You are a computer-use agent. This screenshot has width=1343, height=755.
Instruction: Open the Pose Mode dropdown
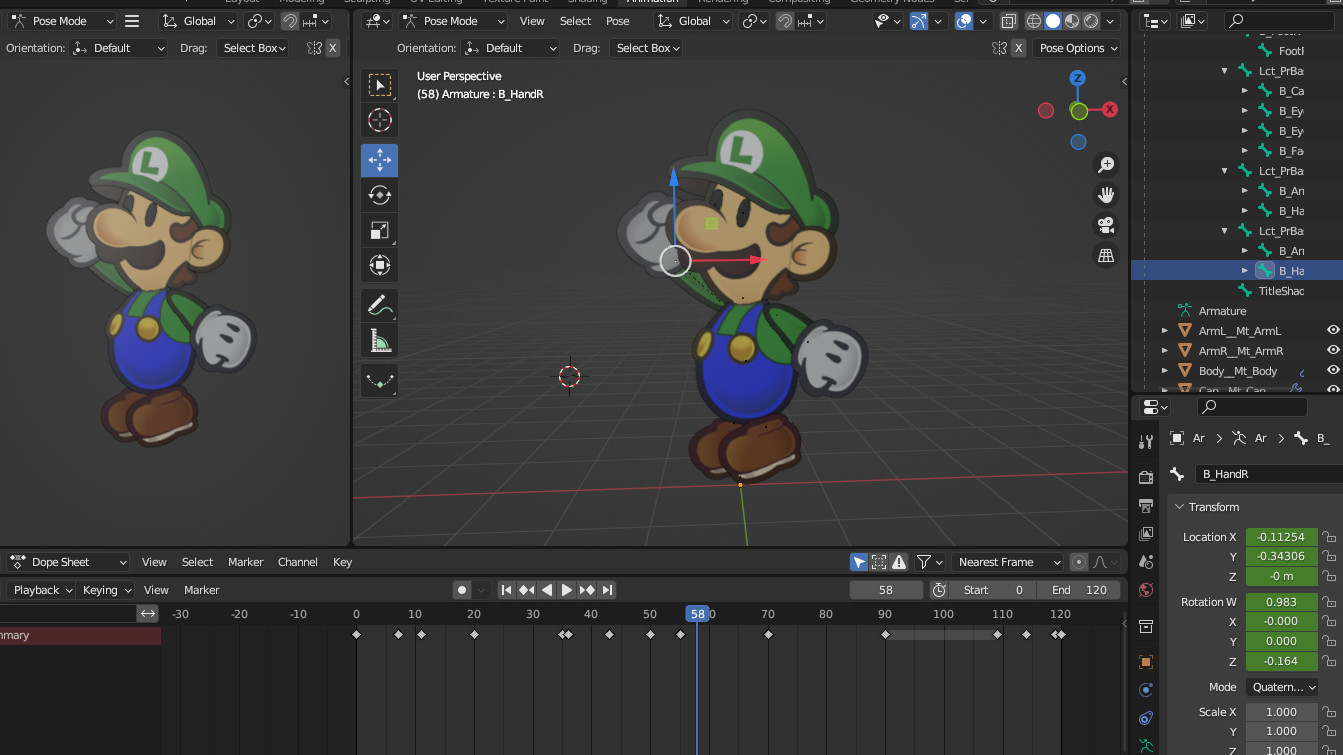(452, 20)
